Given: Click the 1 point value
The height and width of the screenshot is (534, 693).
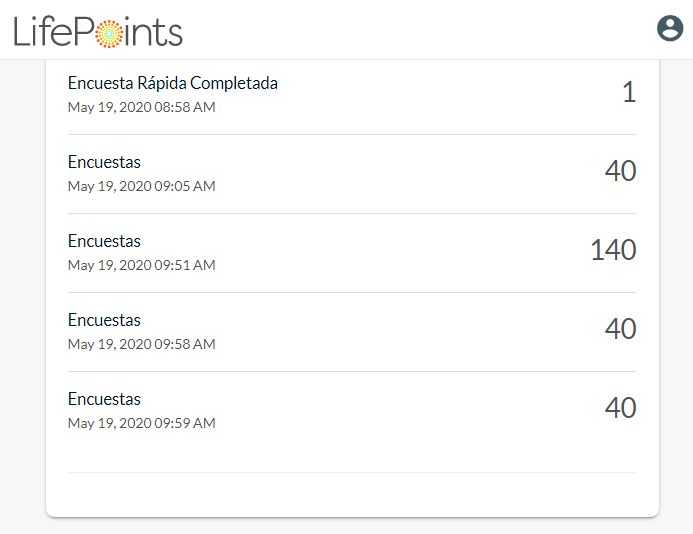Looking at the screenshot, I should click(x=628, y=93).
